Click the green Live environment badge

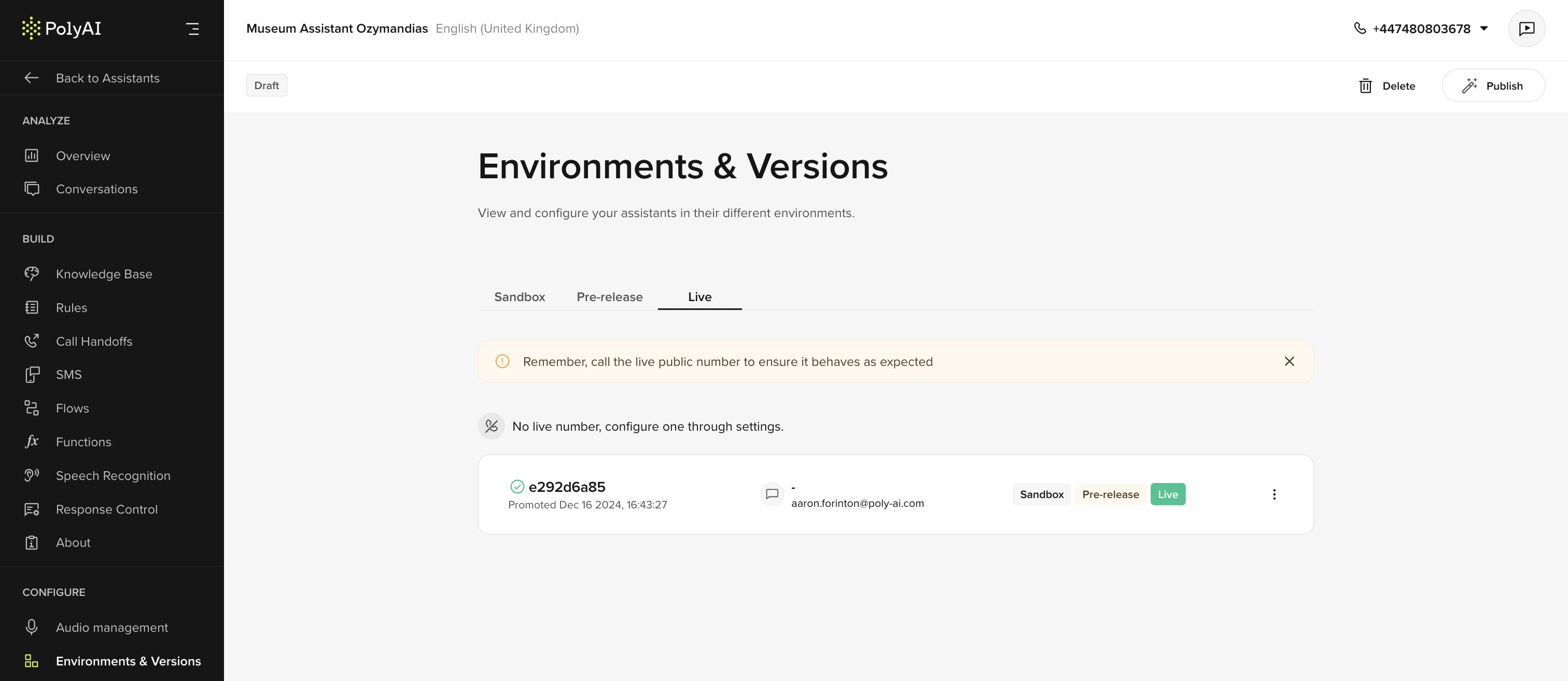[1167, 494]
